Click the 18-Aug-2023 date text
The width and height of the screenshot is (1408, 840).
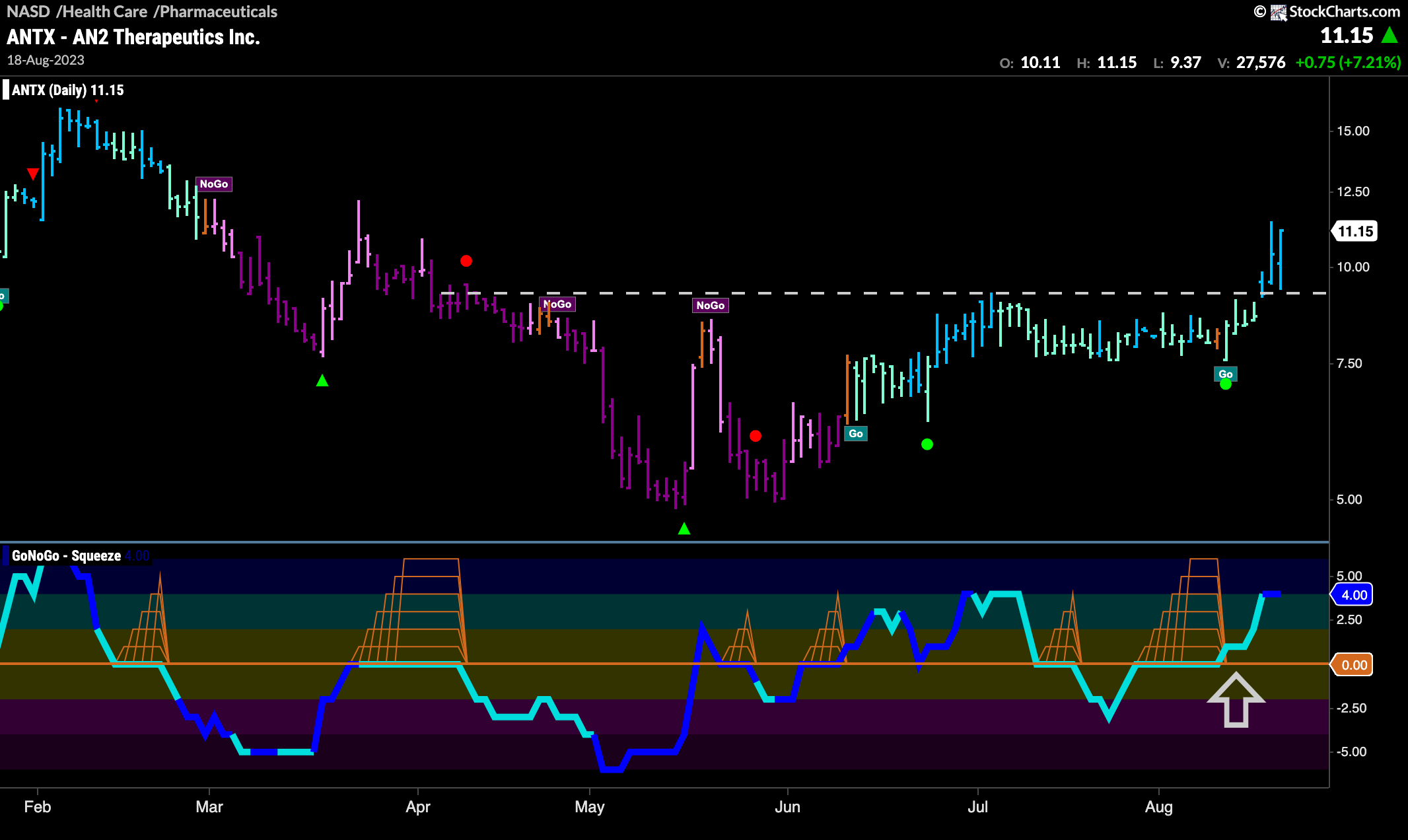tap(46, 60)
